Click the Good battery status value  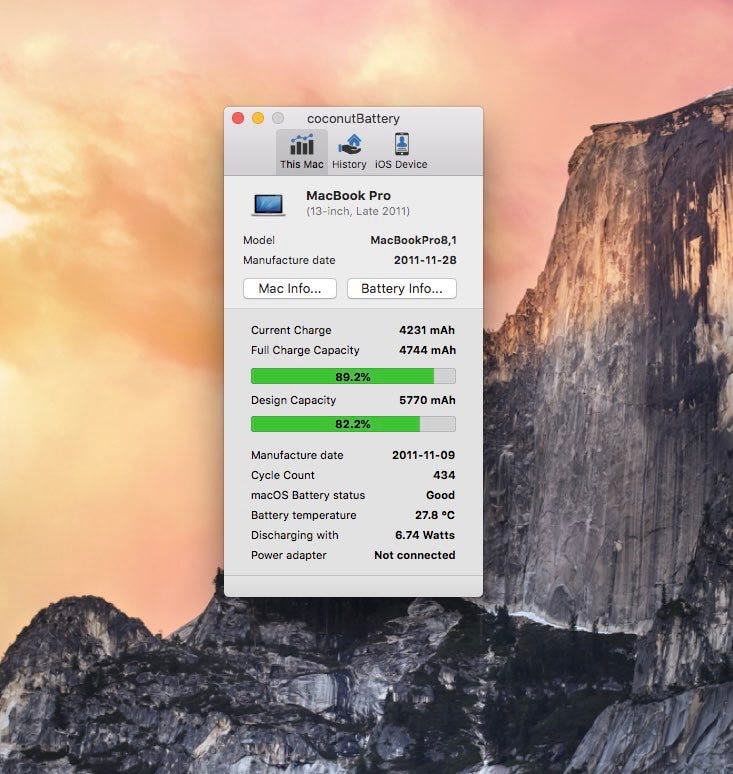point(440,495)
